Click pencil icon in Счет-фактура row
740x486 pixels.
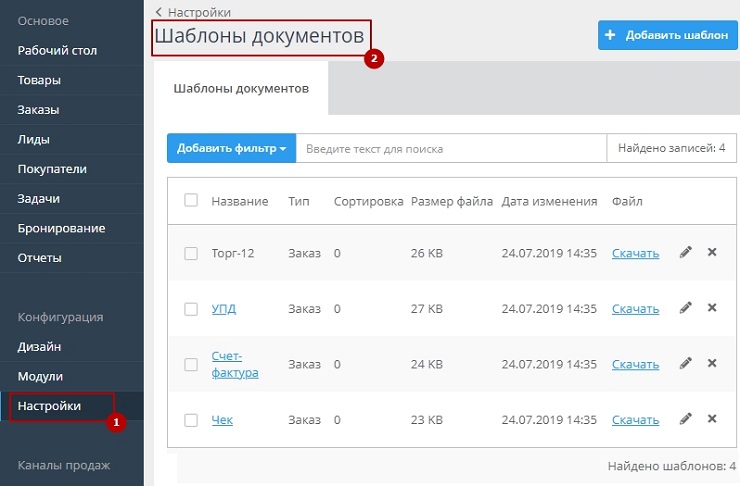click(x=685, y=364)
